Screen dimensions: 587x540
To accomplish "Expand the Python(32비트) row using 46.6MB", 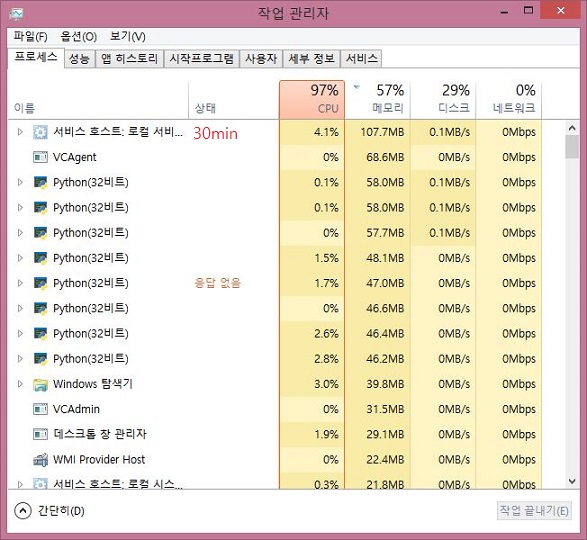I will 20,308.
